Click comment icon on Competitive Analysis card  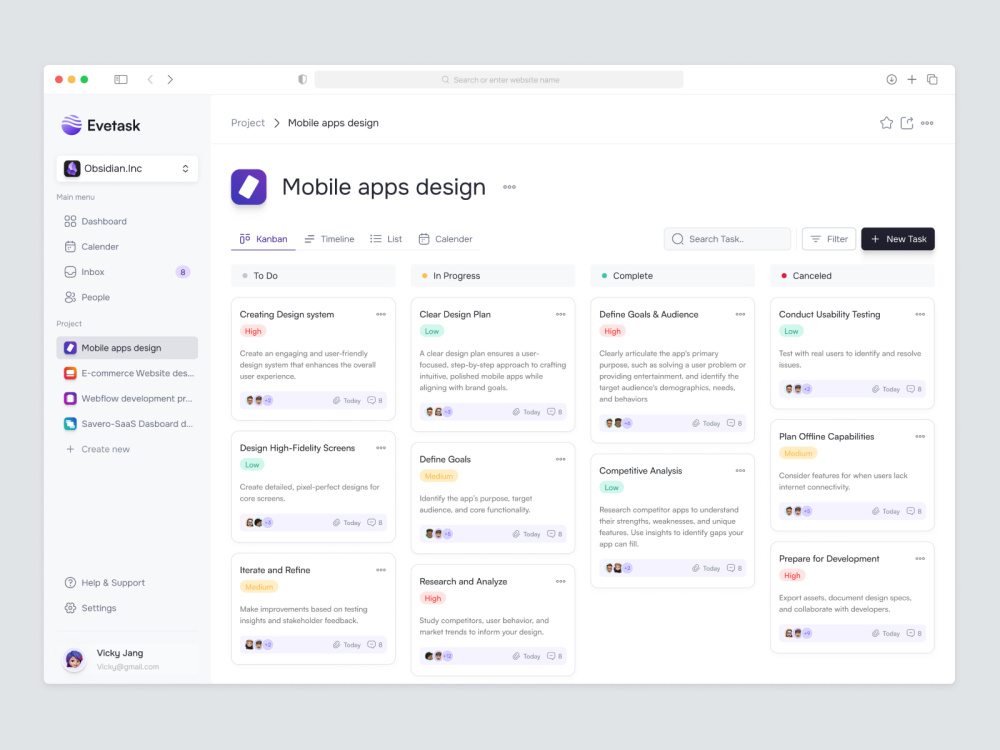731,568
